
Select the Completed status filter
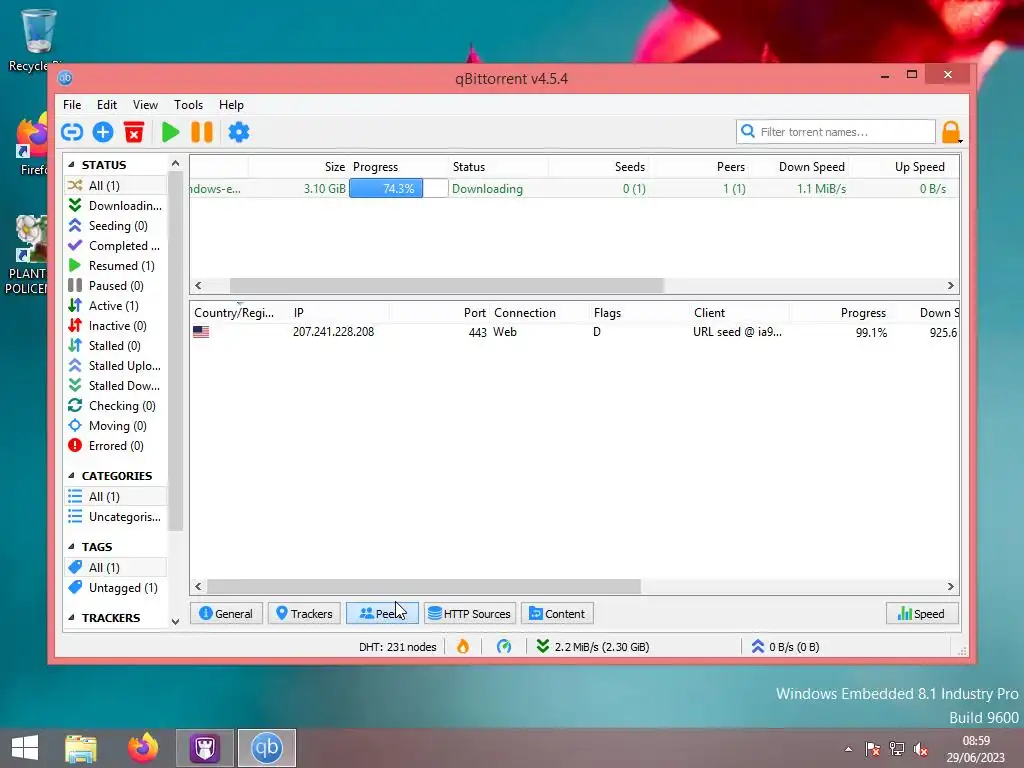tap(116, 246)
